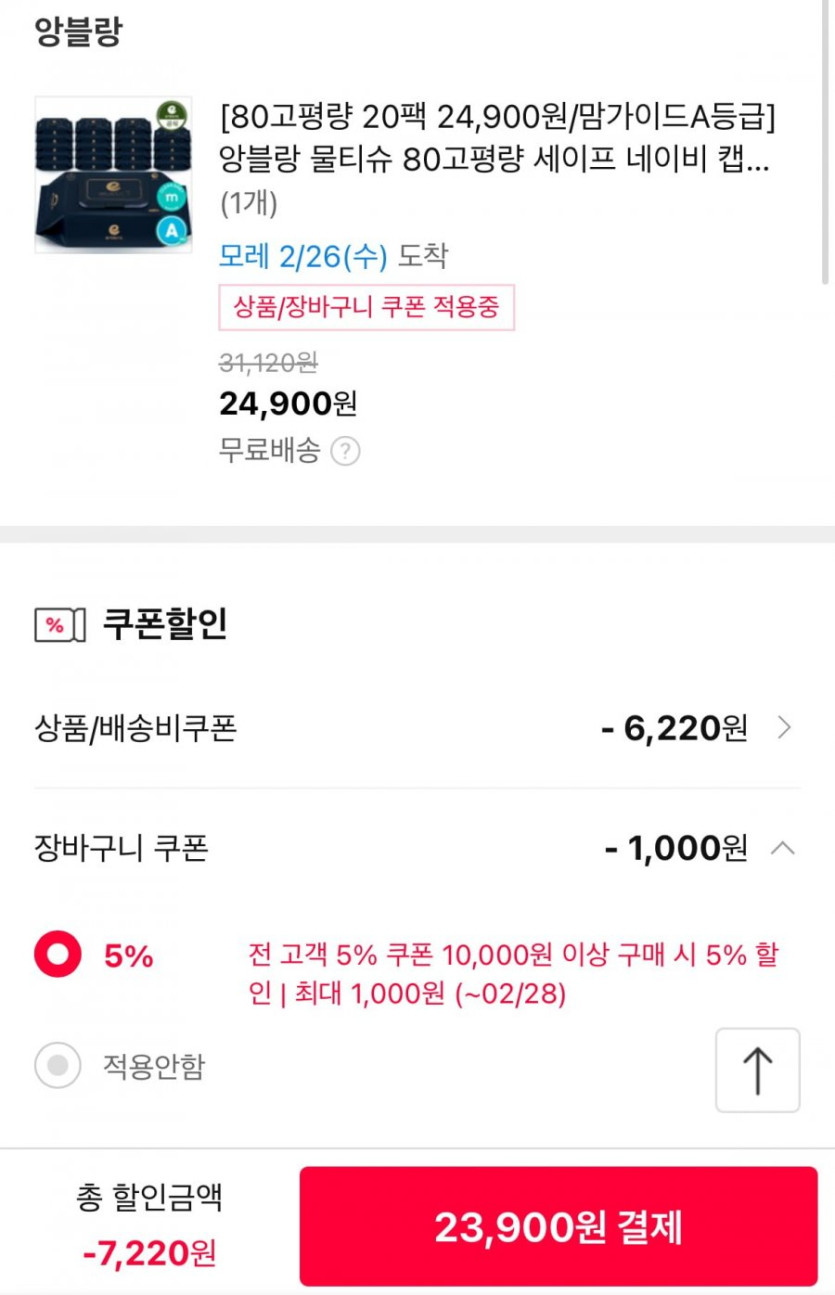The image size is (835, 1295).
Task: Select the 적용안함 radio option
Action: point(58,1066)
